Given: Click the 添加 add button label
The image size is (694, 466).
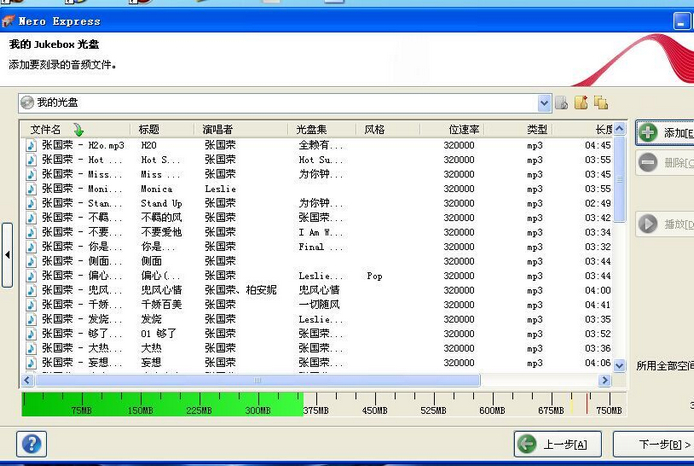Looking at the screenshot, I should coord(679,133).
